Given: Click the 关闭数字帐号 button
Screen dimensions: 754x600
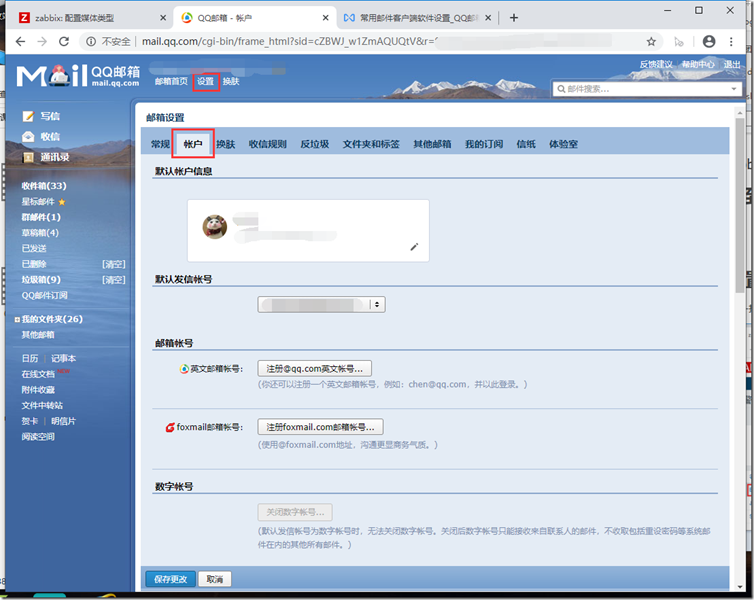Looking at the screenshot, I should [x=295, y=512].
